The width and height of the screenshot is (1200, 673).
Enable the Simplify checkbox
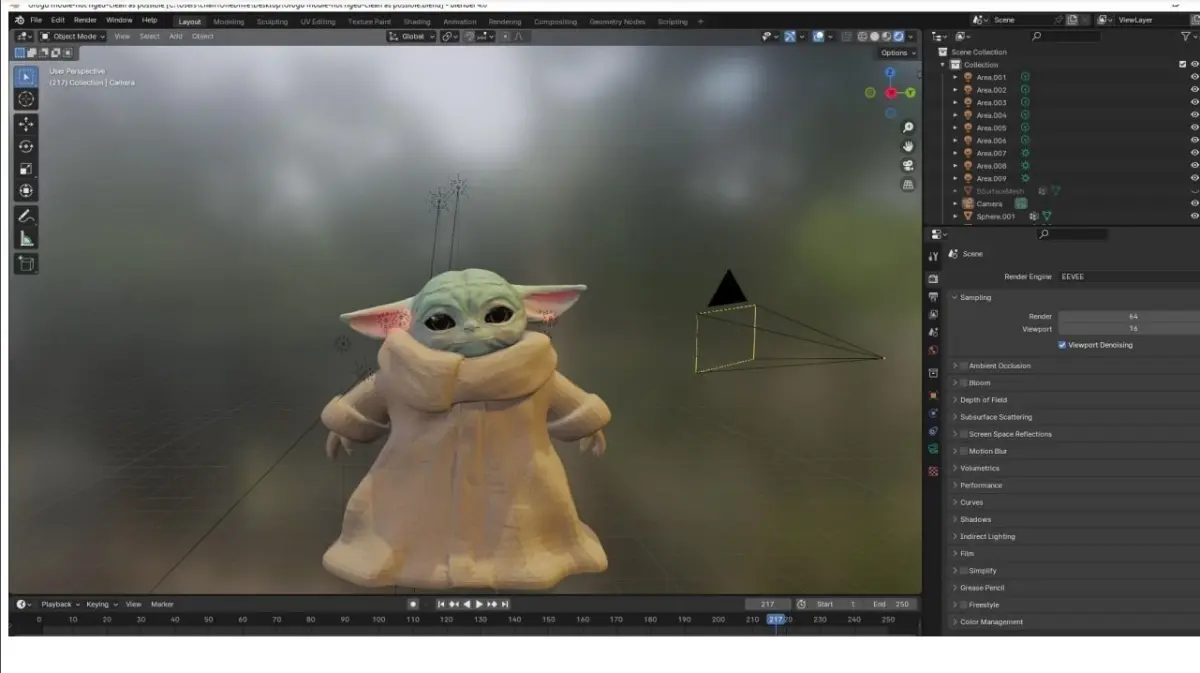(x=964, y=571)
